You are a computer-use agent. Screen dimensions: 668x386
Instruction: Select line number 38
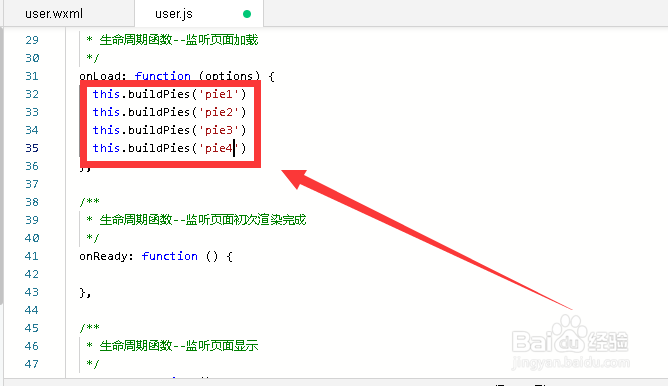point(32,202)
